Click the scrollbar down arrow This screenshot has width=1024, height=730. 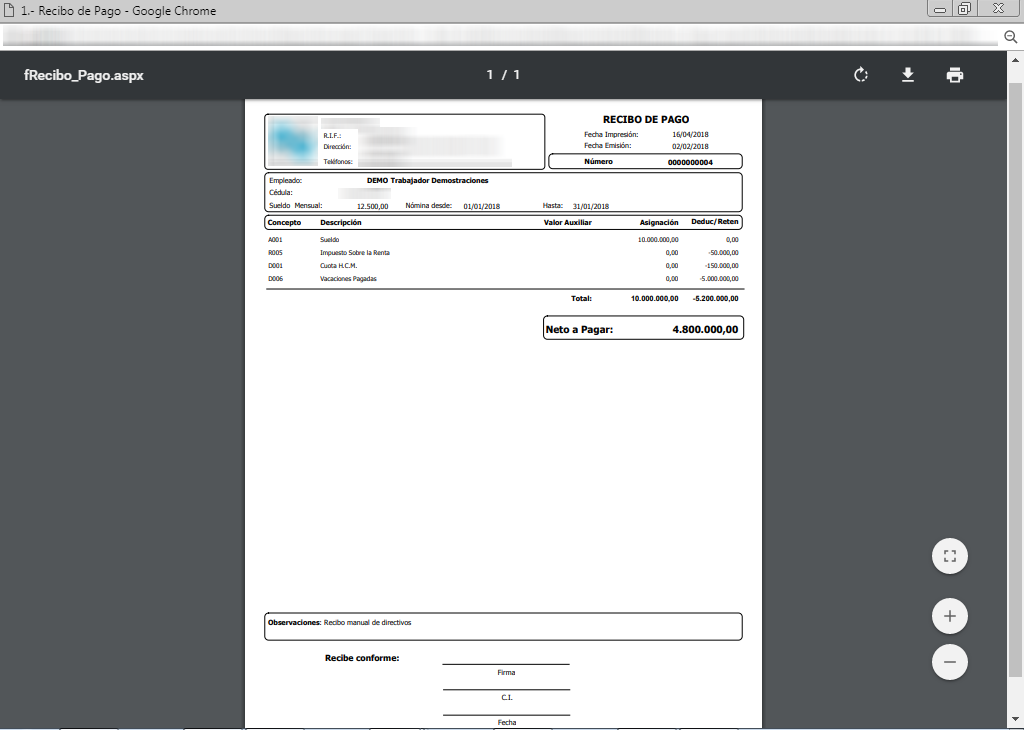tap(1016, 720)
